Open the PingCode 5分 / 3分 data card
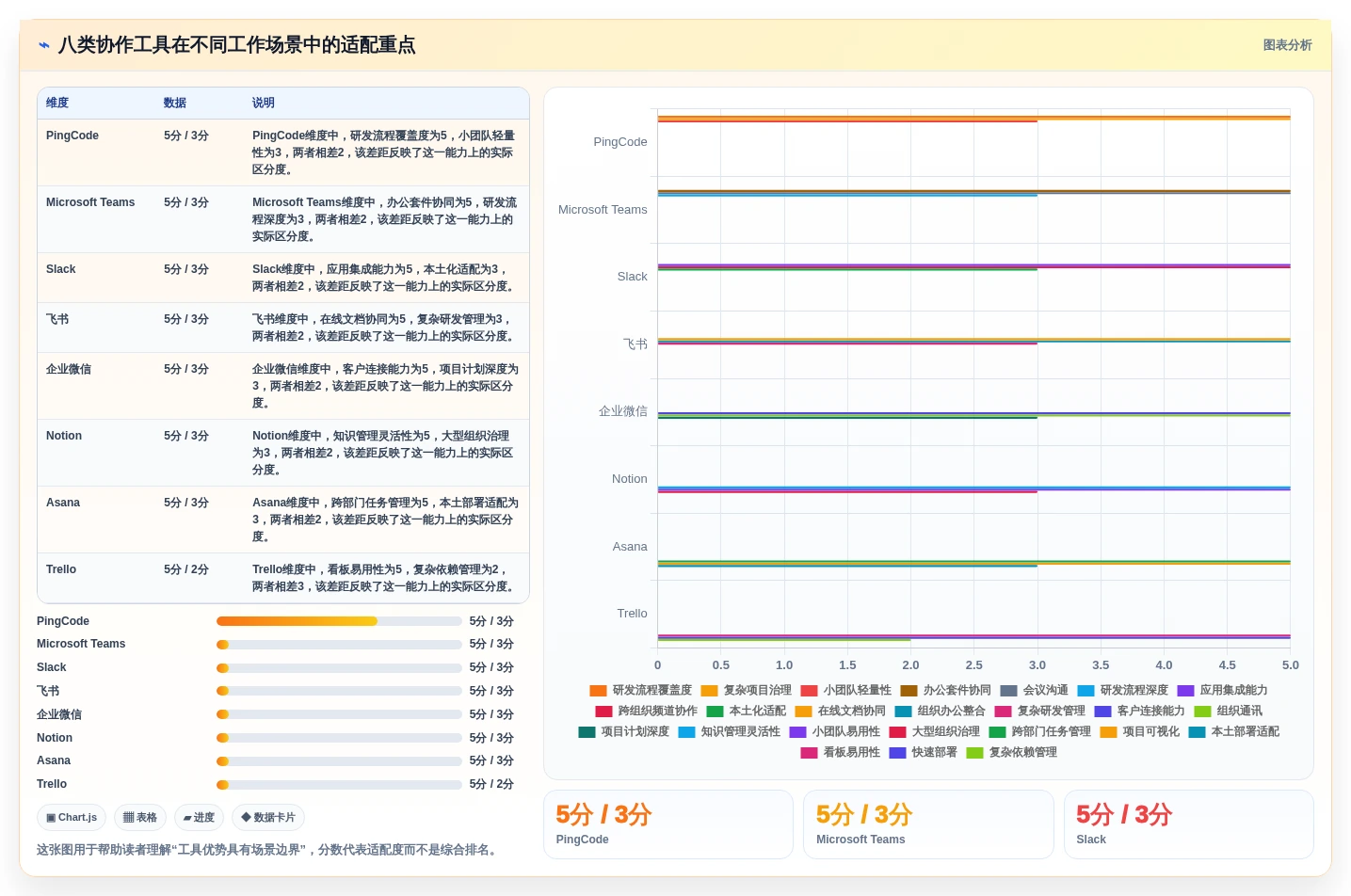The width and height of the screenshot is (1351, 896). (668, 824)
